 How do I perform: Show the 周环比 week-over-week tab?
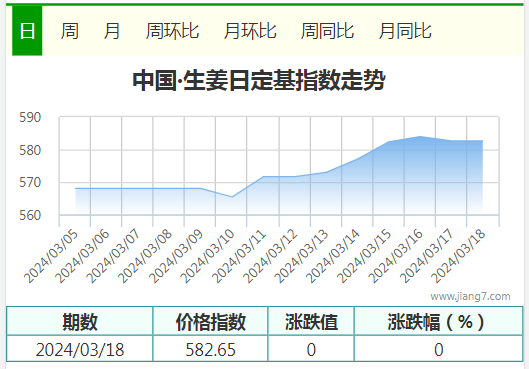[x=172, y=31]
